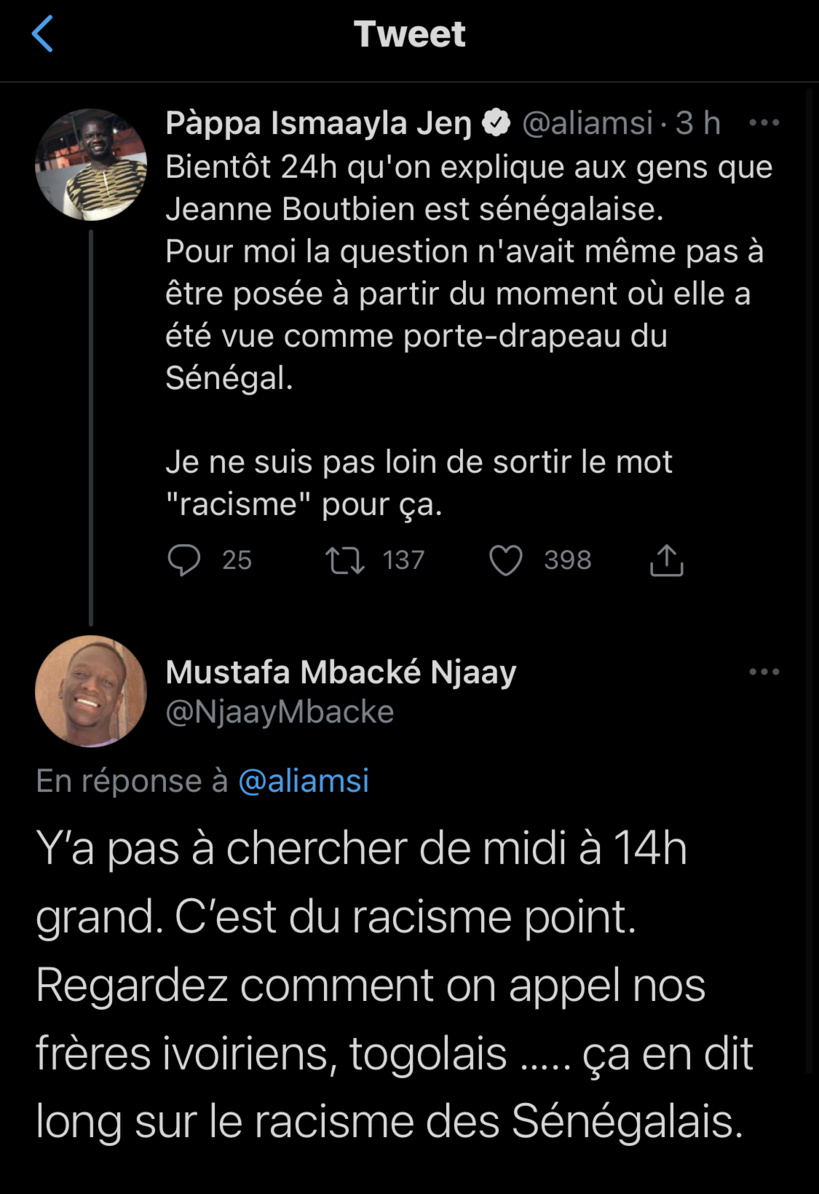Image resolution: width=819 pixels, height=1194 pixels.
Task: Open the more options menu on Mustafa's reply
Action: (x=765, y=671)
